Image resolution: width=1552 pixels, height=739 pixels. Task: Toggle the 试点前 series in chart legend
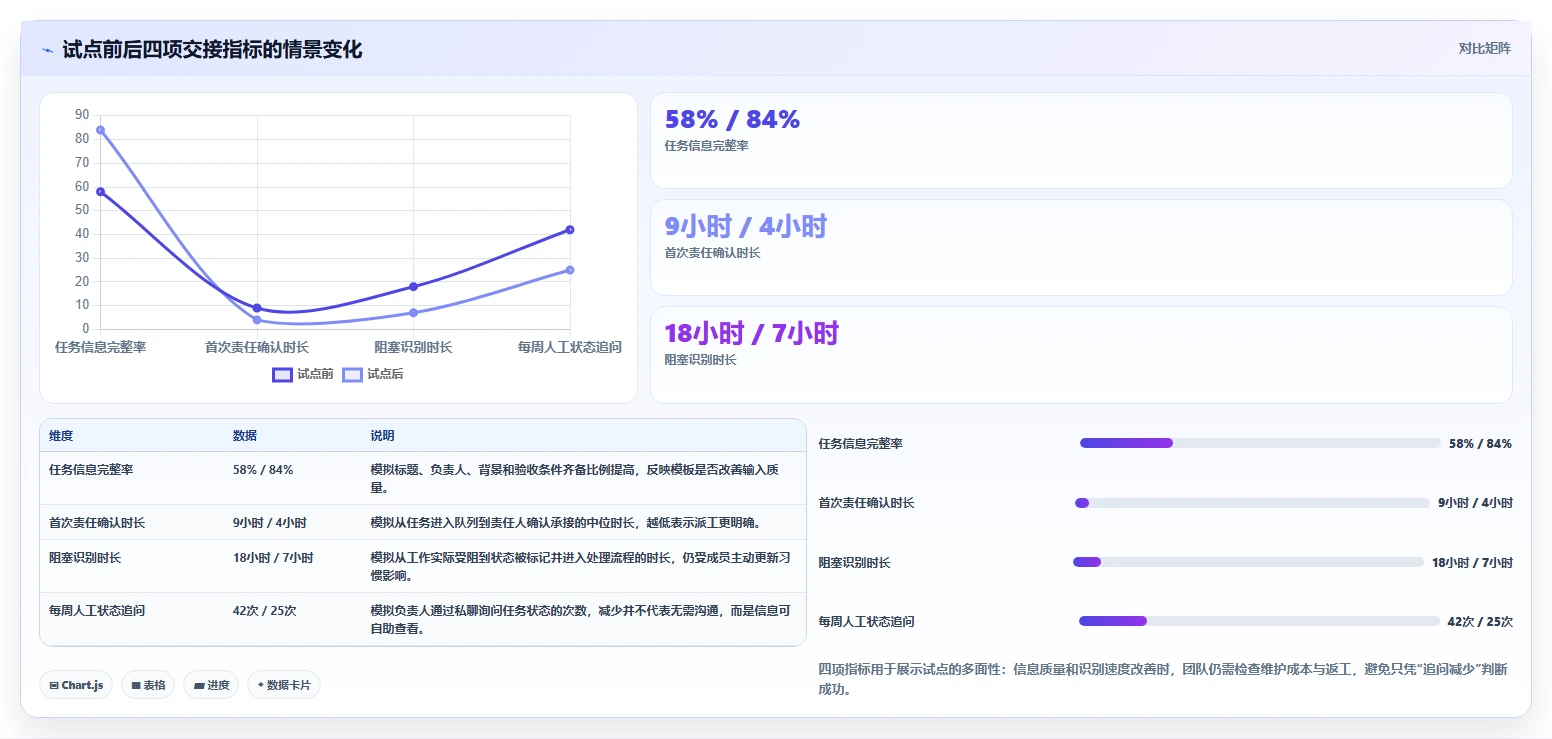coord(303,374)
